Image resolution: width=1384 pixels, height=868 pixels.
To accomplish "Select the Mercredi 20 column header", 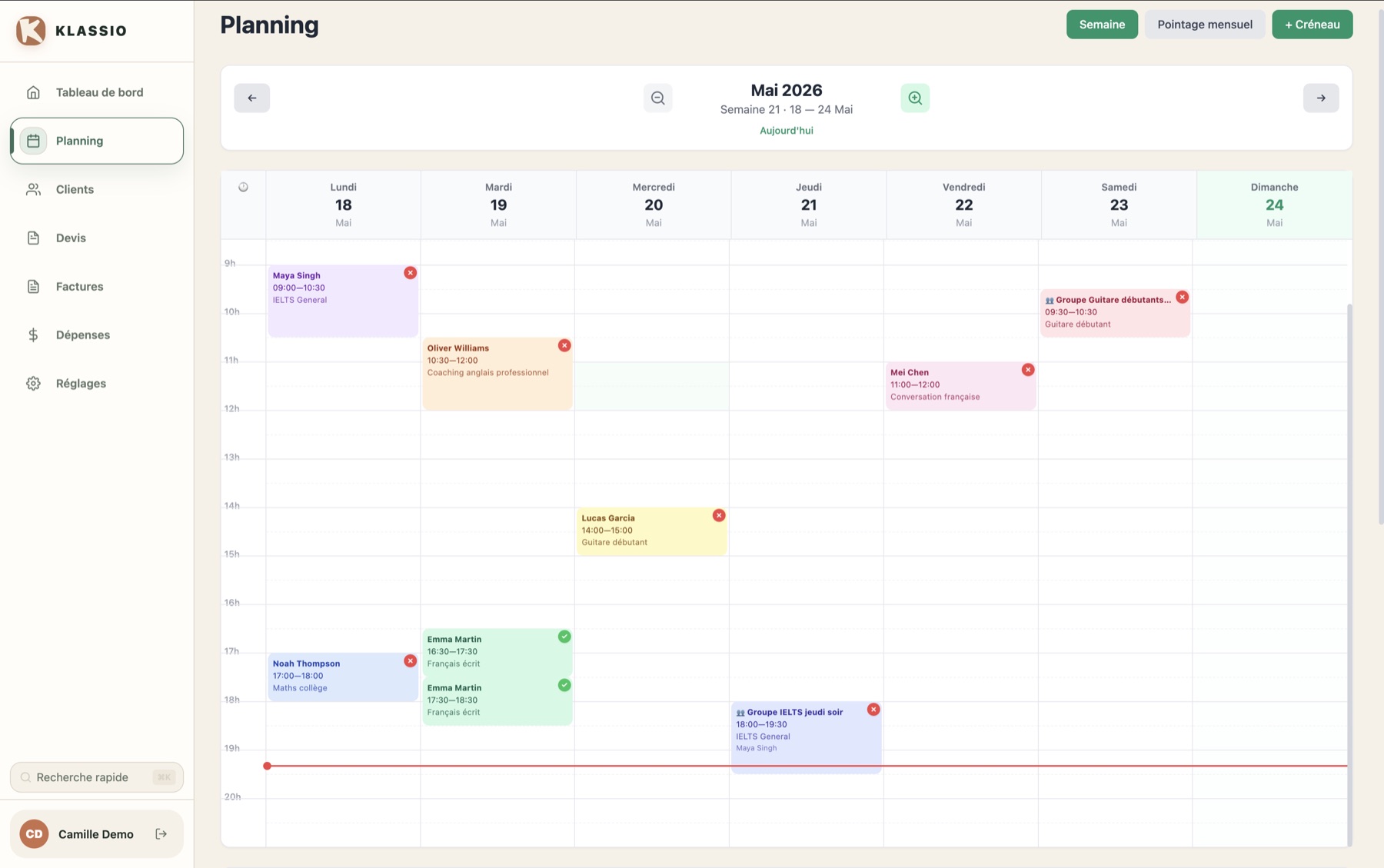I will pos(654,205).
